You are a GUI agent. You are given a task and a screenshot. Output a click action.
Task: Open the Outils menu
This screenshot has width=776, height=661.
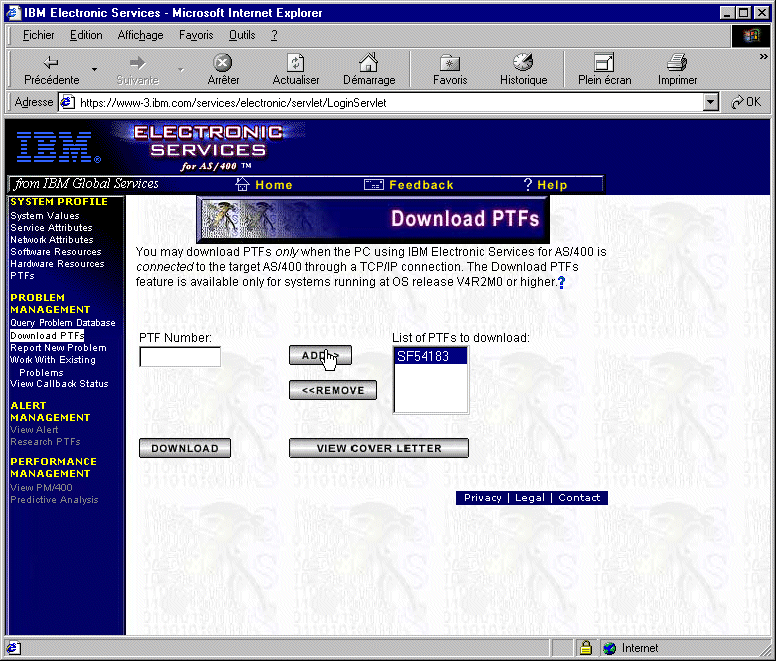click(x=242, y=35)
